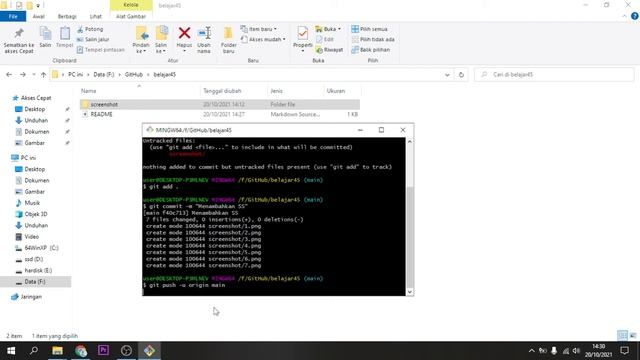640x360 pixels.
Task: Switch to the Berbagi ribbon tab
Action: click(67, 16)
